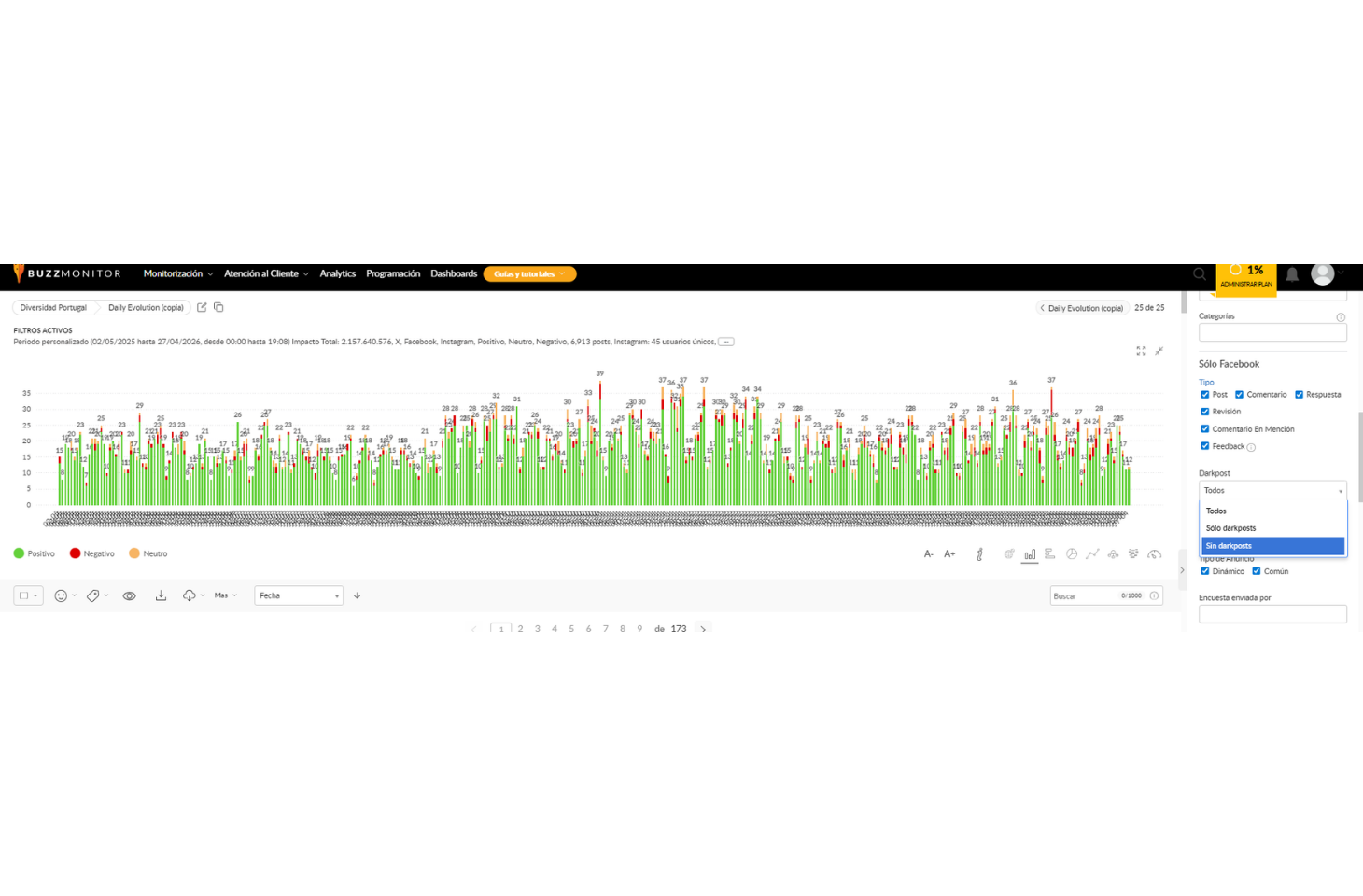The width and height of the screenshot is (1363, 896).
Task: Disable the Comentario En Mención checkbox
Action: (1205, 429)
